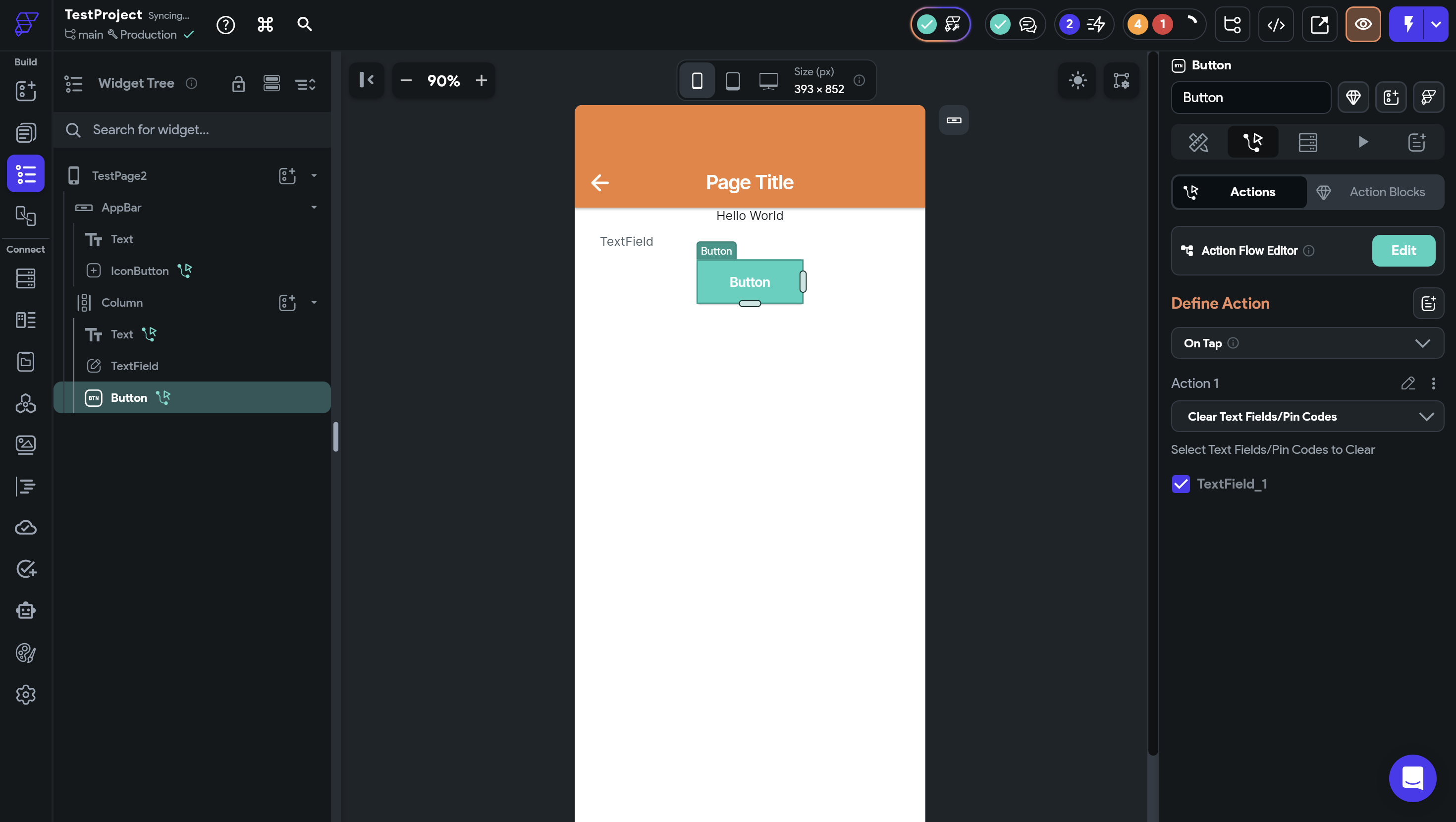This screenshot has height=822, width=1456.
Task: Open the preview mode eye icon
Action: coord(1363,24)
